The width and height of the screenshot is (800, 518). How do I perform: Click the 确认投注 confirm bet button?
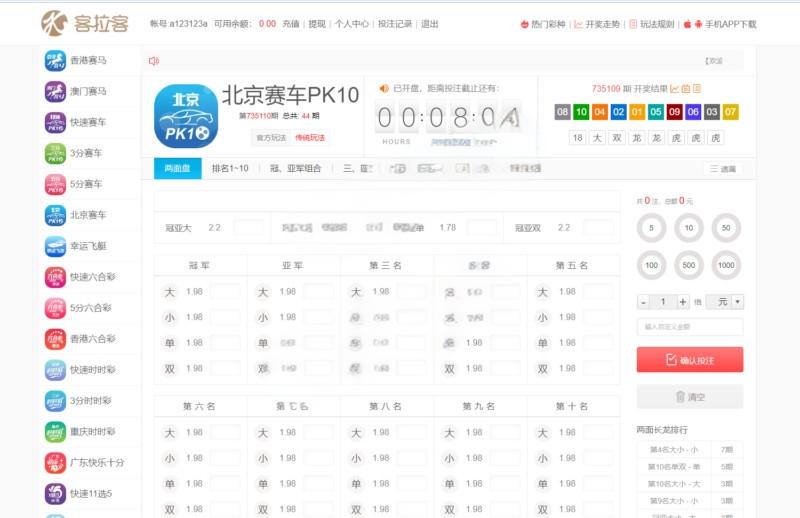click(690, 360)
